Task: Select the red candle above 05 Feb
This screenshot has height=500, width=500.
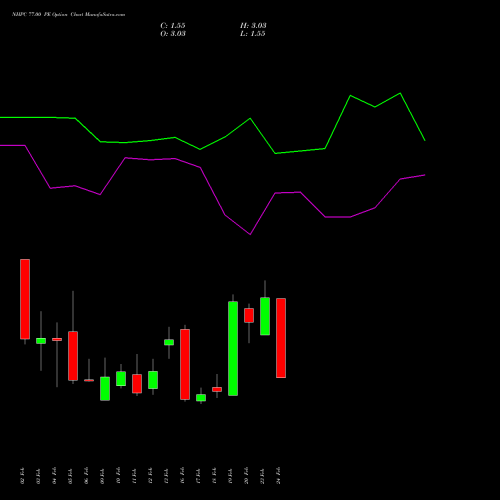Action: [x=73, y=356]
